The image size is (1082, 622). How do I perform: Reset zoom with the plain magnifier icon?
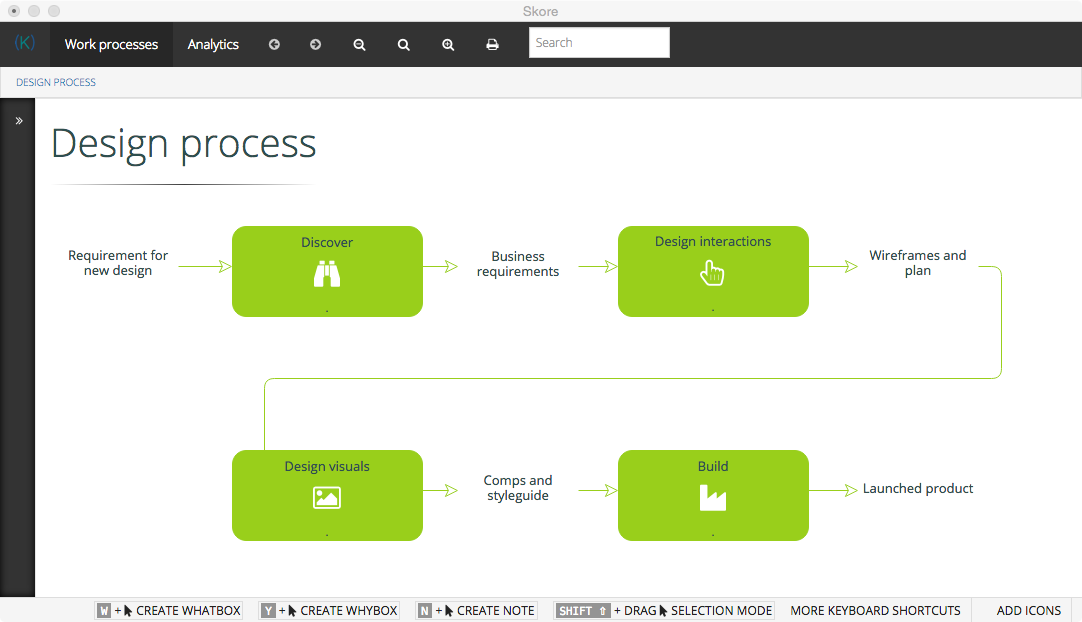(404, 45)
